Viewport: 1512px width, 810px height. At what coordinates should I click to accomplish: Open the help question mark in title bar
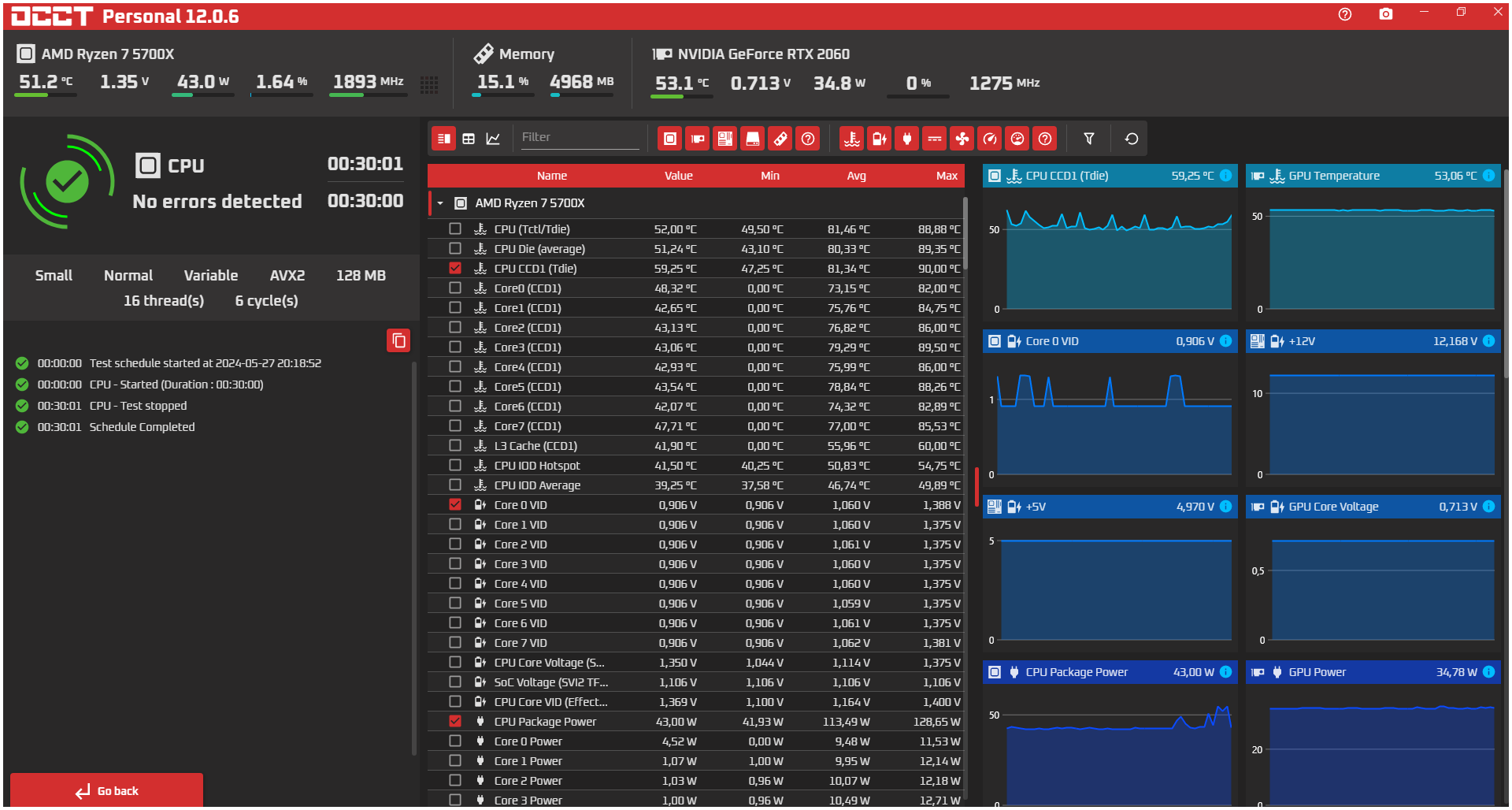pyautogui.click(x=1345, y=14)
